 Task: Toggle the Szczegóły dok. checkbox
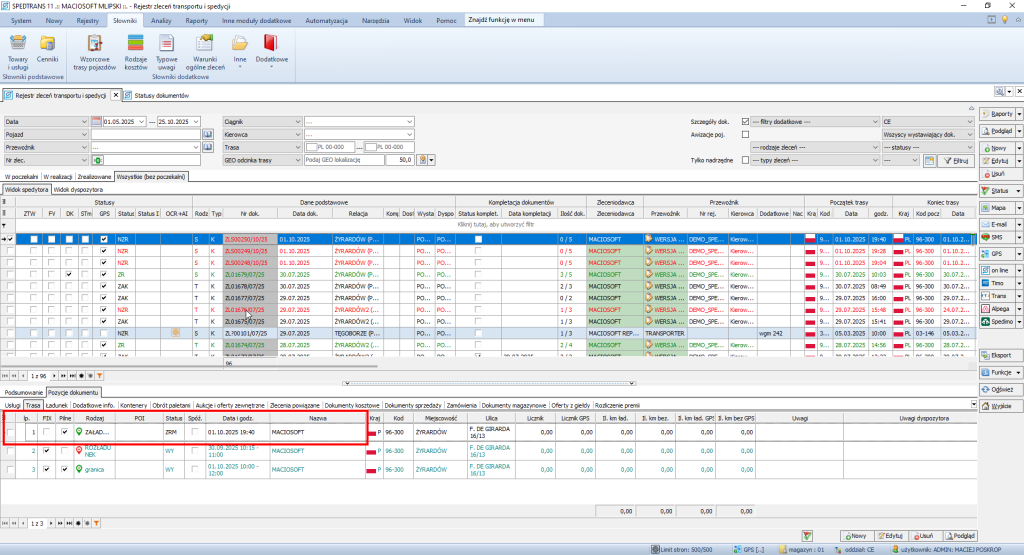tap(745, 121)
